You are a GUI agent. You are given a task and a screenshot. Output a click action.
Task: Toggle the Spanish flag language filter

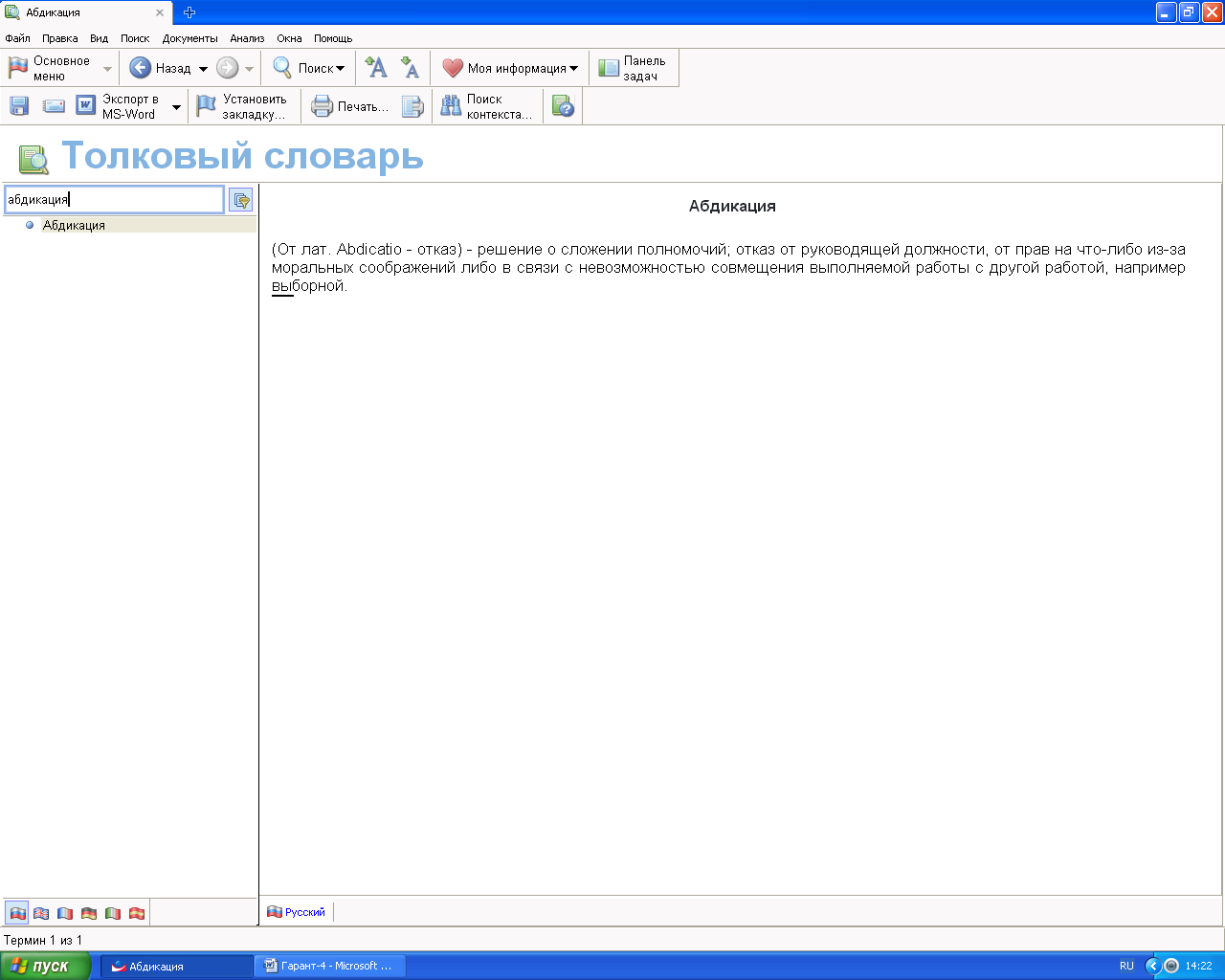[137, 913]
